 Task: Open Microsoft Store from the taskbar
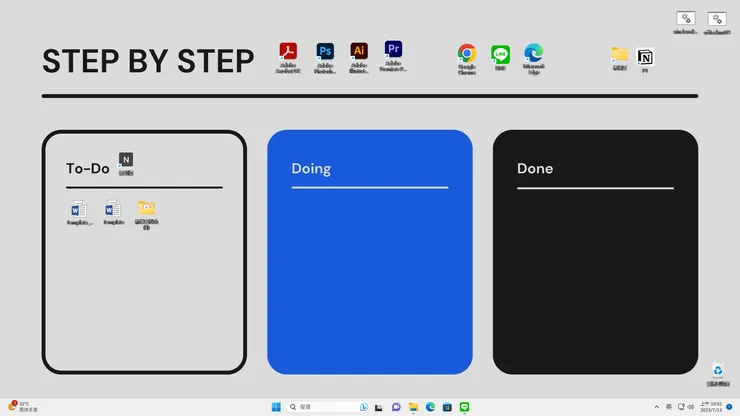(447, 407)
